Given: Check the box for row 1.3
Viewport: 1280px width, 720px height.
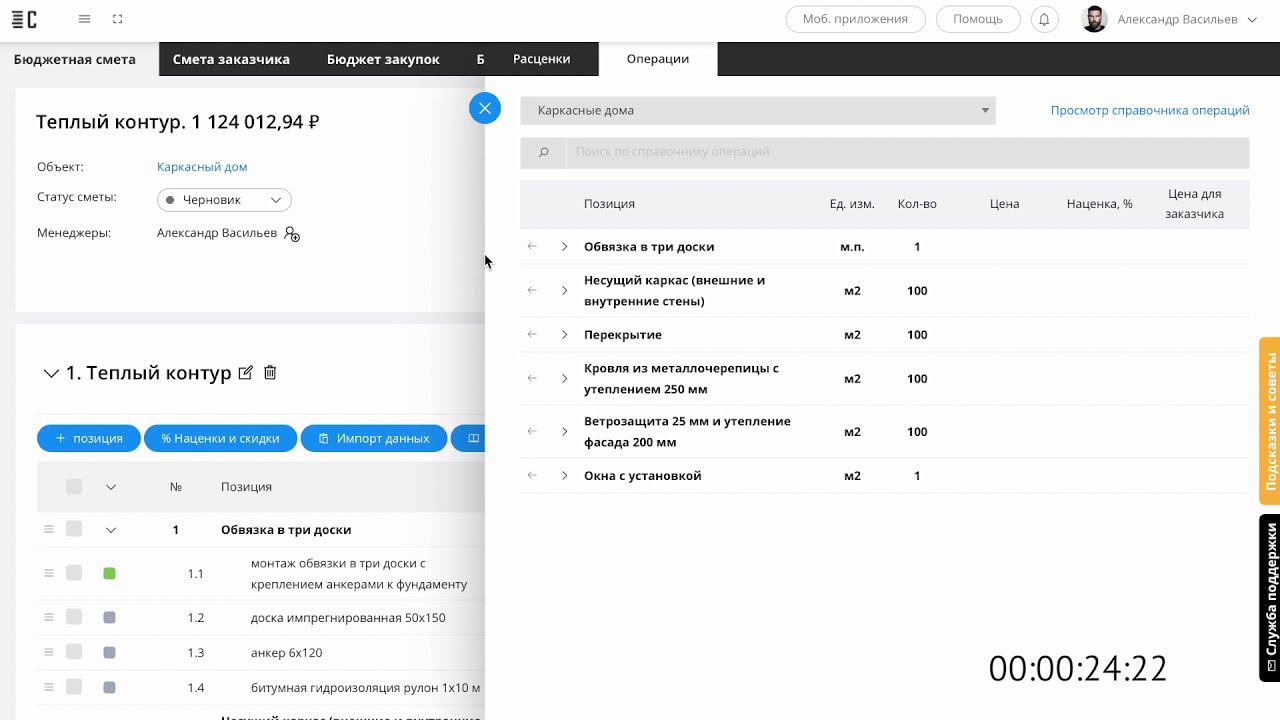Looking at the screenshot, I should click(x=74, y=652).
